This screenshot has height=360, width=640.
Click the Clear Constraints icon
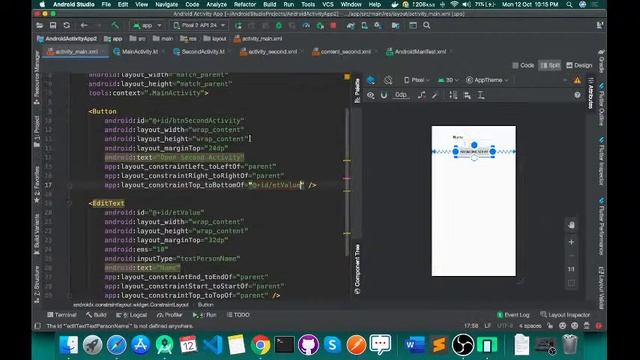point(422,95)
